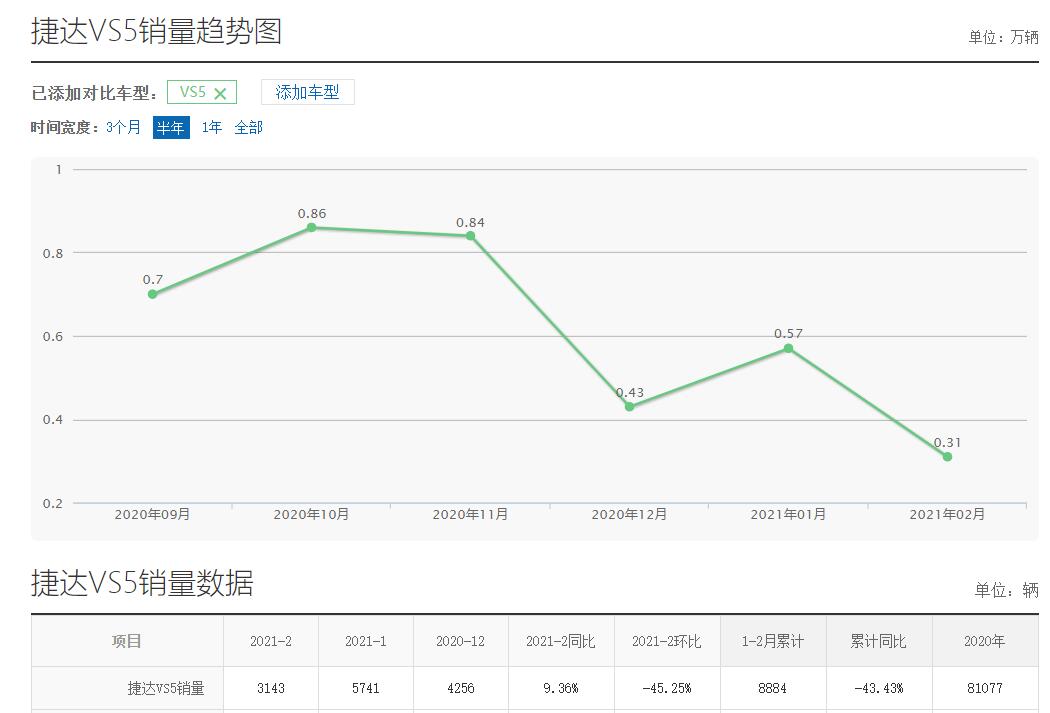Click the VS5 comparison model tag
Viewport: 1050px width, 713px height.
point(192,92)
